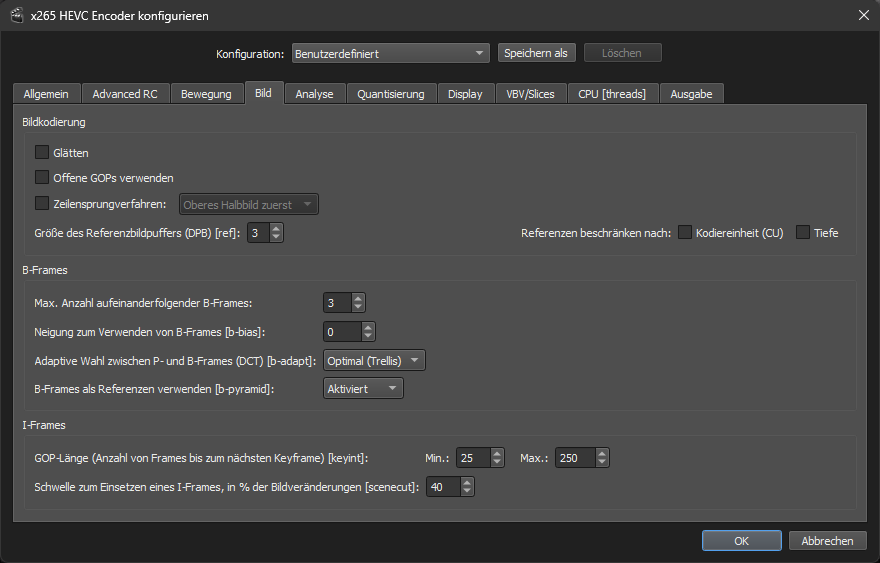Switch to the Display tab
Screen dimensions: 880x563
coord(466,94)
